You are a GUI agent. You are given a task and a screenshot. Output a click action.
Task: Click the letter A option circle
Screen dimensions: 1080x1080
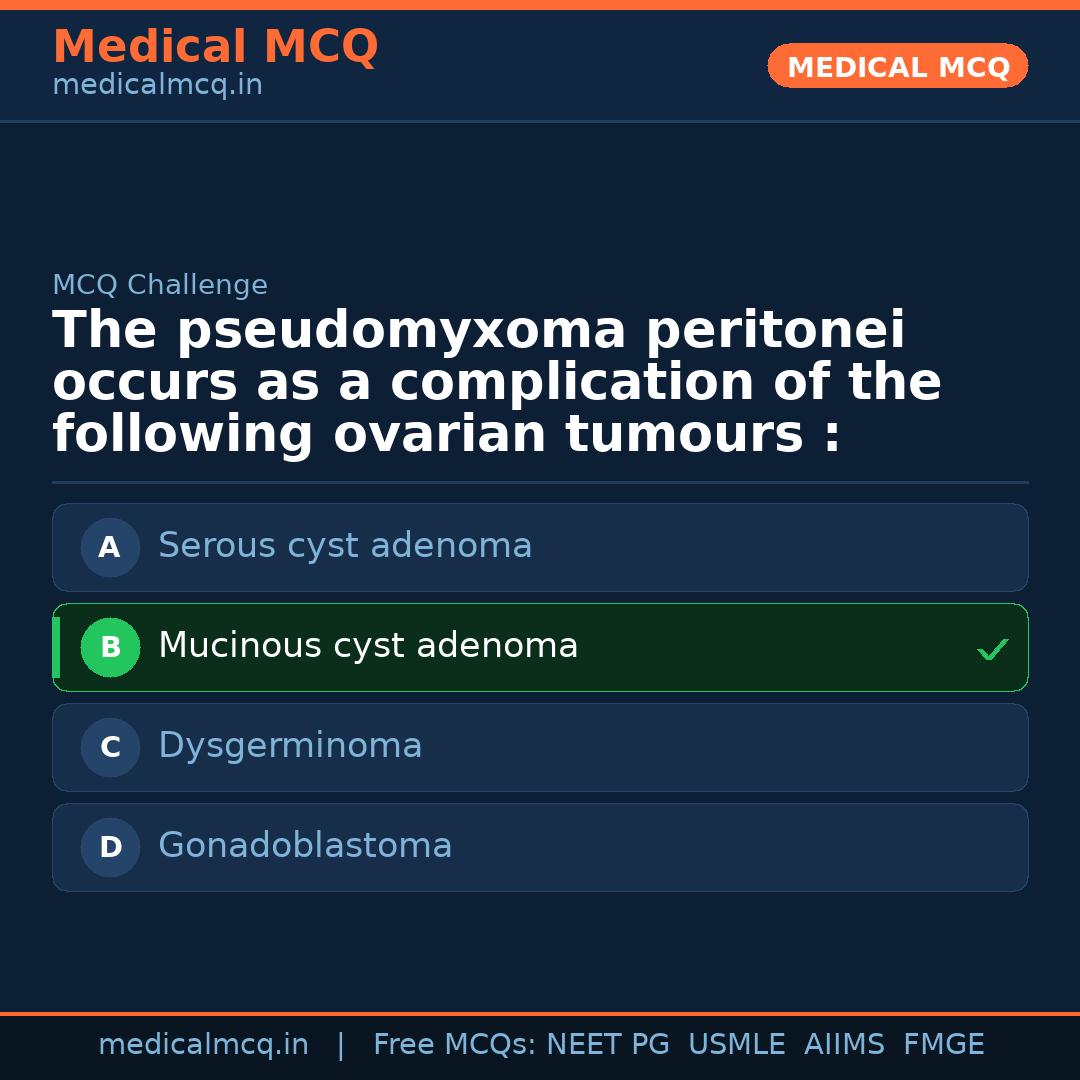[110, 547]
